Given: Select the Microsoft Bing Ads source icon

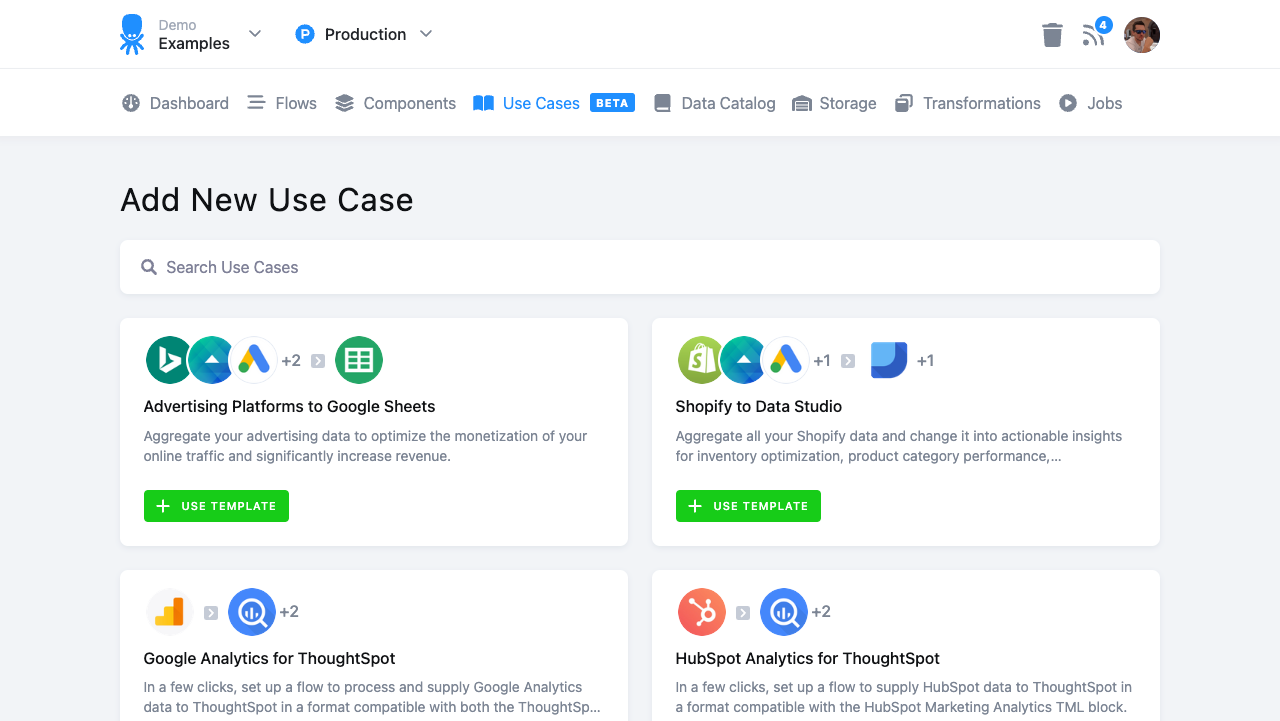Looking at the screenshot, I should pyautogui.click(x=168, y=360).
